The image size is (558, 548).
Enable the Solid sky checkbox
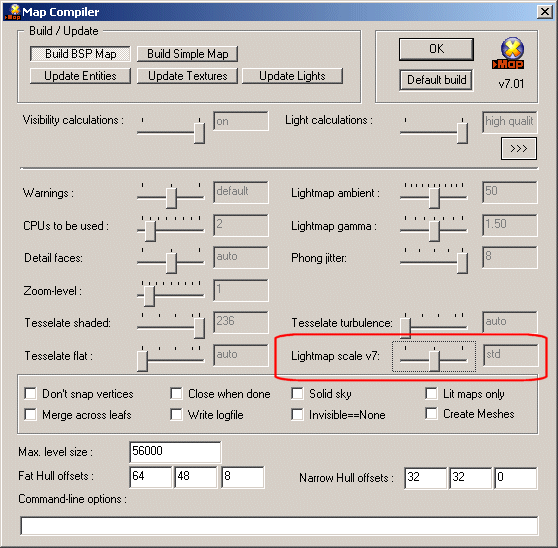tap(297, 394)
